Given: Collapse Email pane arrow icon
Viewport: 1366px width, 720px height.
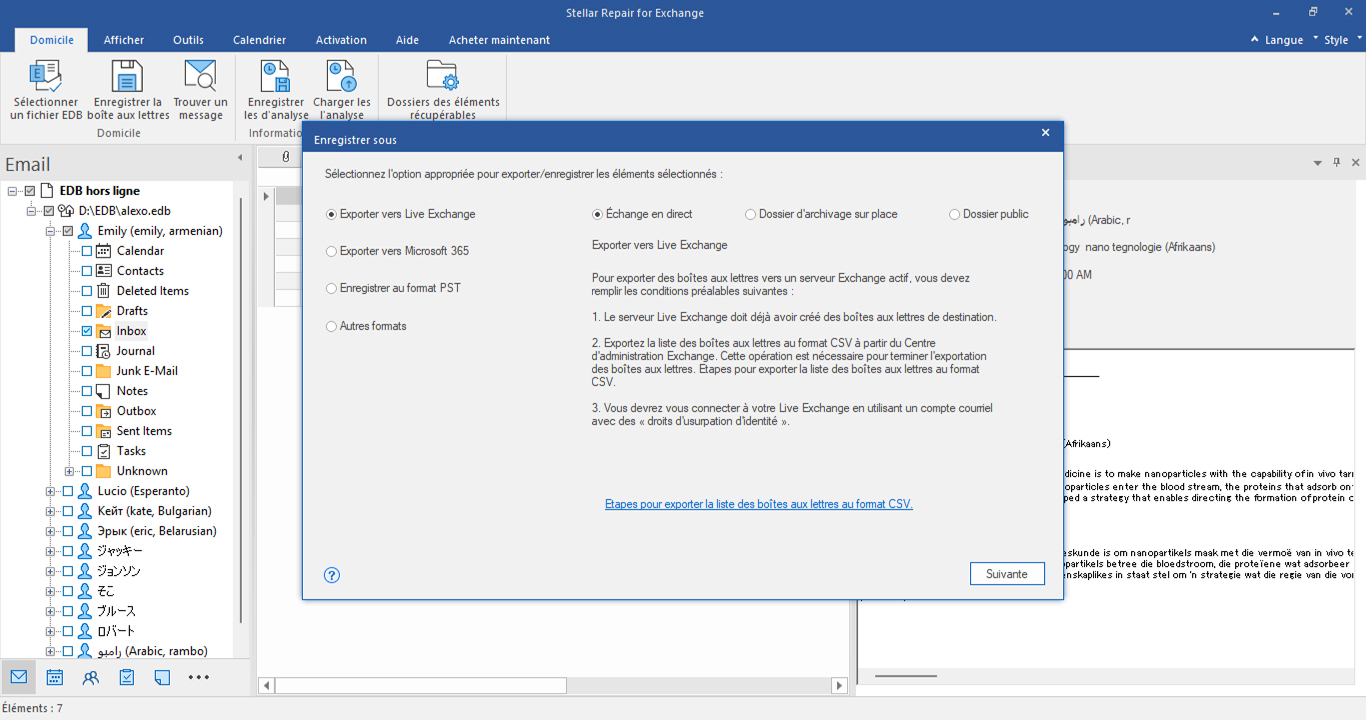Looking at the screenshot, I should tap(240, 158).
